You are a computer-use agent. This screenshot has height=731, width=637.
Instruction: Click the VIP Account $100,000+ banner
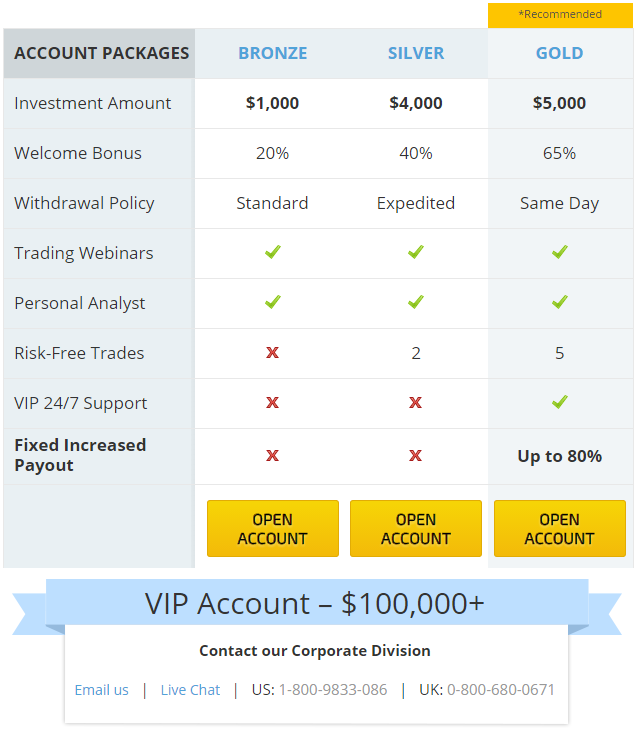[x=314, y=604]
